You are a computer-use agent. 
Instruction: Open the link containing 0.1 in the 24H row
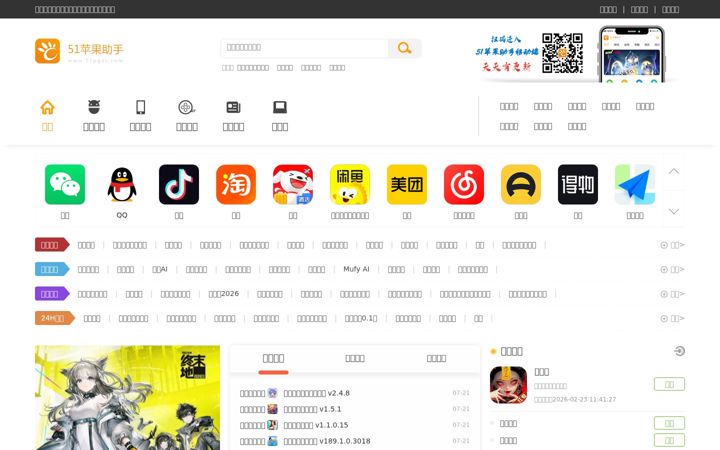[361, 318]
